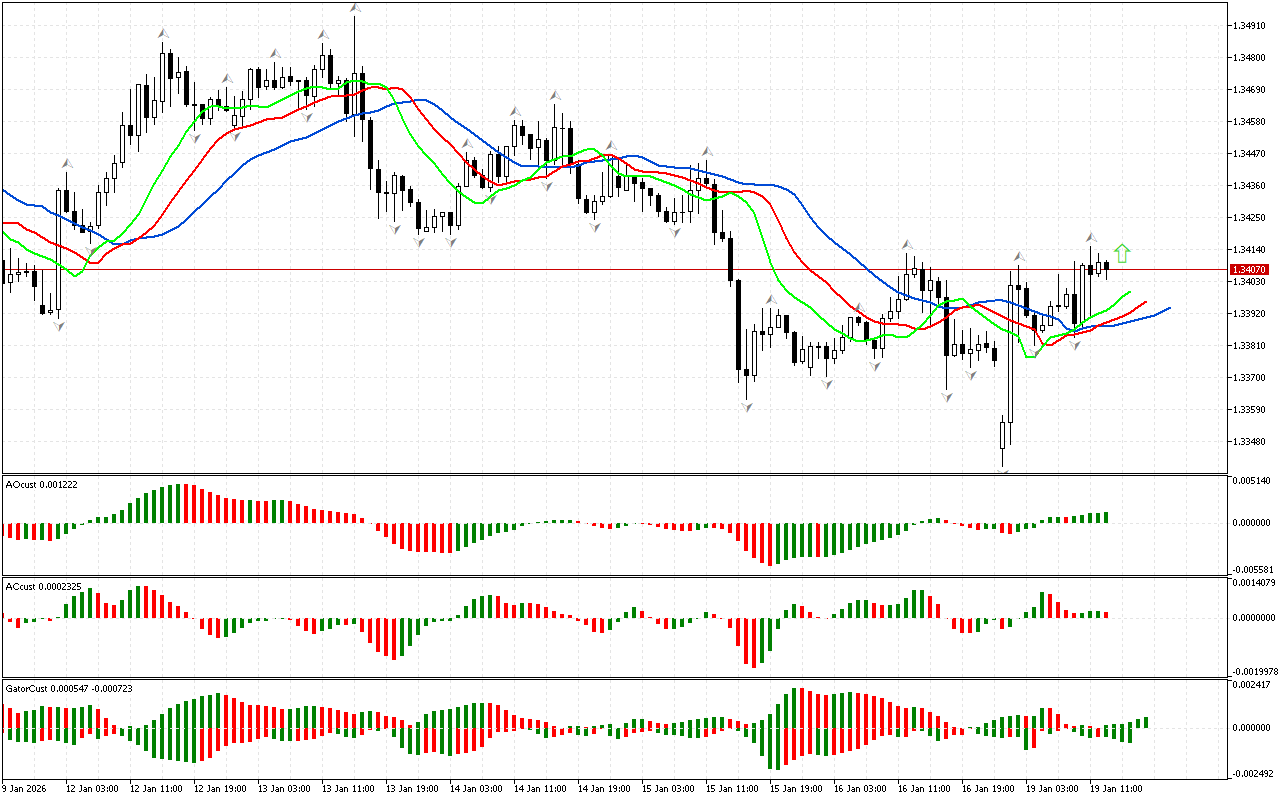Image resolution: width=1280 pixels, height=800 pixels.
Task: Click the 0.005140 AOcust scale value
Action: [1255, 482]
